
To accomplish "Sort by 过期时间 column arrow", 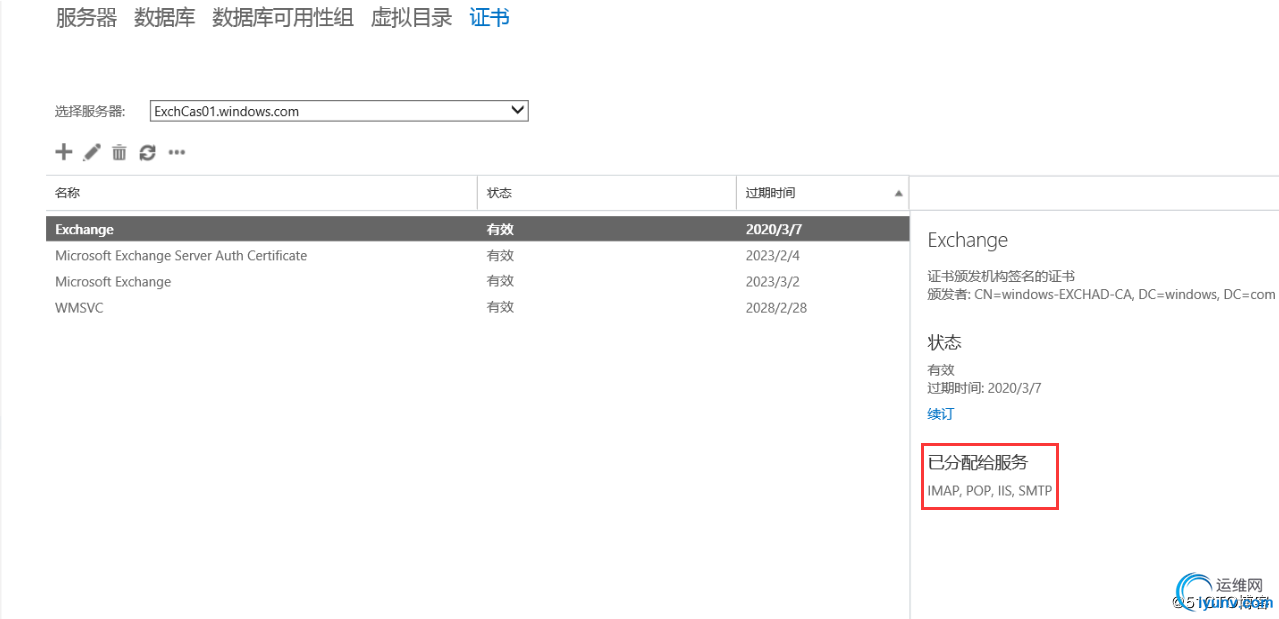I will [x=898, y=193].
